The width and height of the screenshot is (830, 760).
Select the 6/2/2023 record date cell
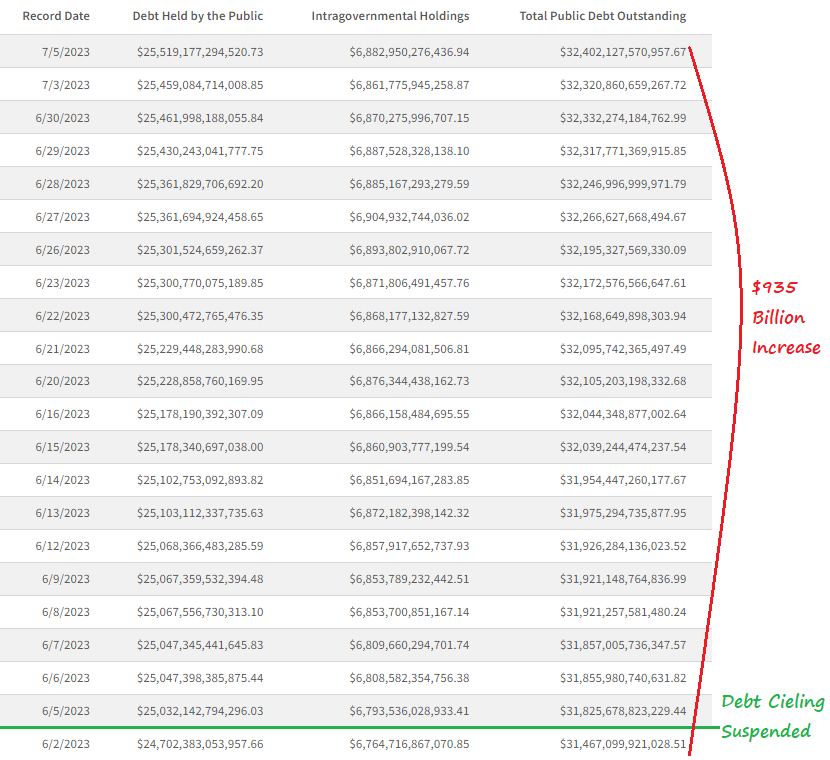pos(66,744)
